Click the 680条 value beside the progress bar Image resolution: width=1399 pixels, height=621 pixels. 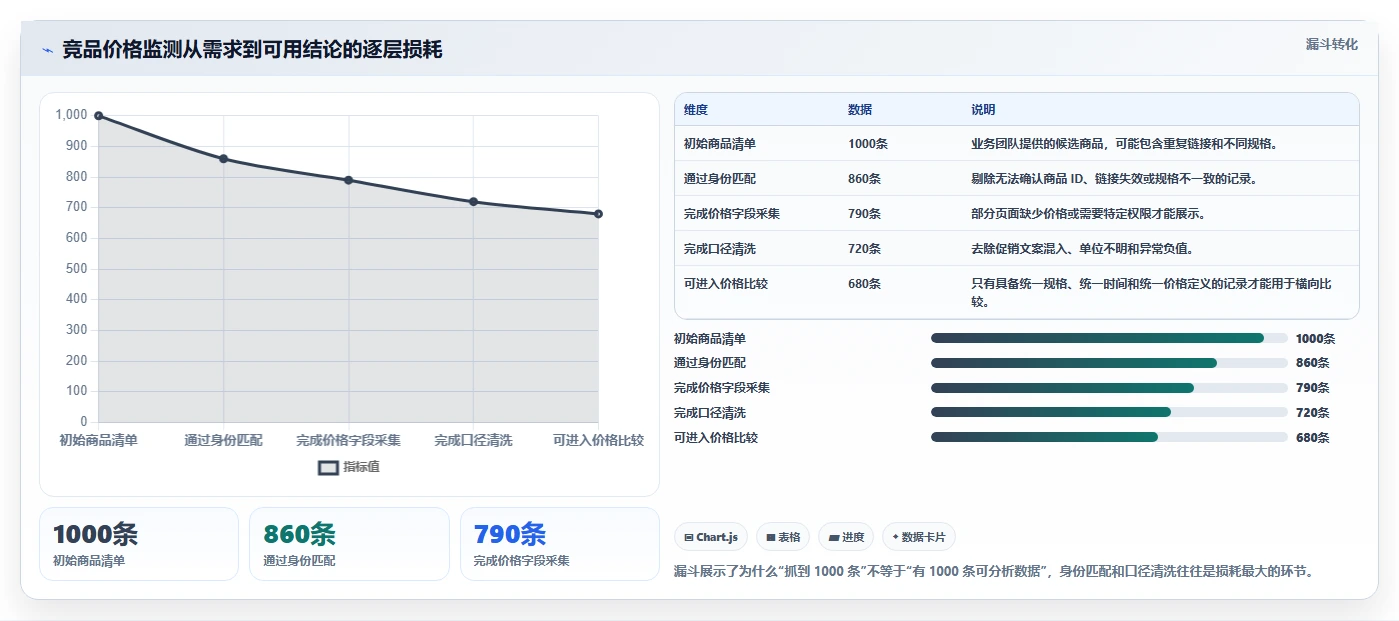pyautogui.click(x=1312, y=438)
